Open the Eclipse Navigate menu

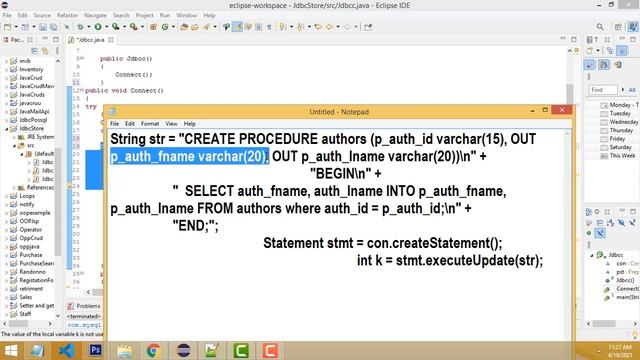[95, 15]
